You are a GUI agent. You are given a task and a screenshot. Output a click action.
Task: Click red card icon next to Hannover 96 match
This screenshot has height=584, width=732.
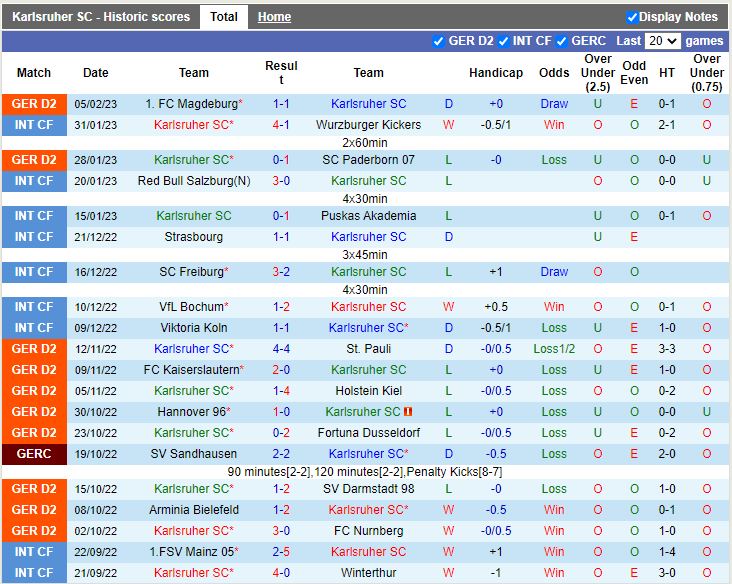(408, 412)
